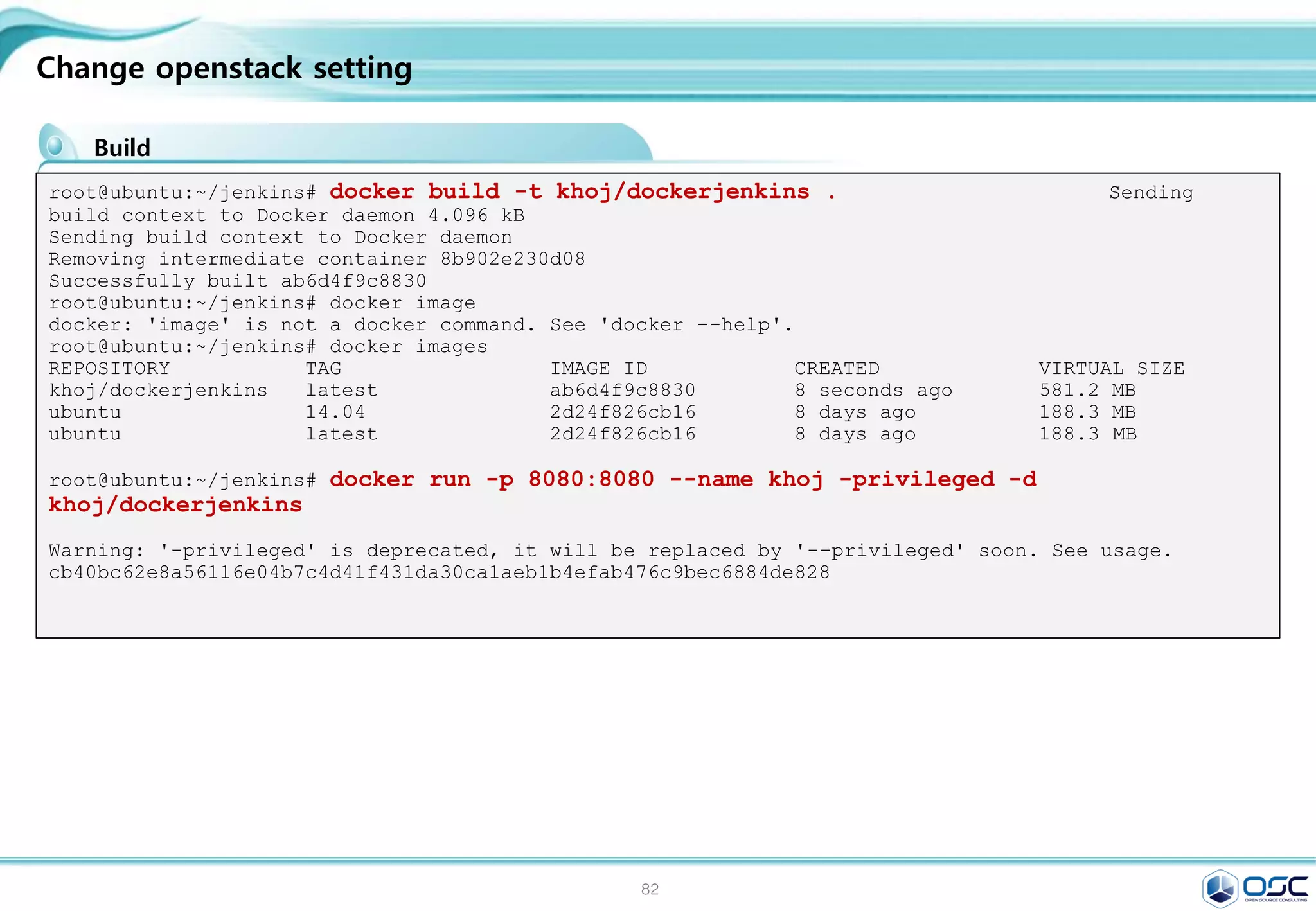Click the TAG column header
Viewport: 1316px width, 911px height.
tap(323, 368)
